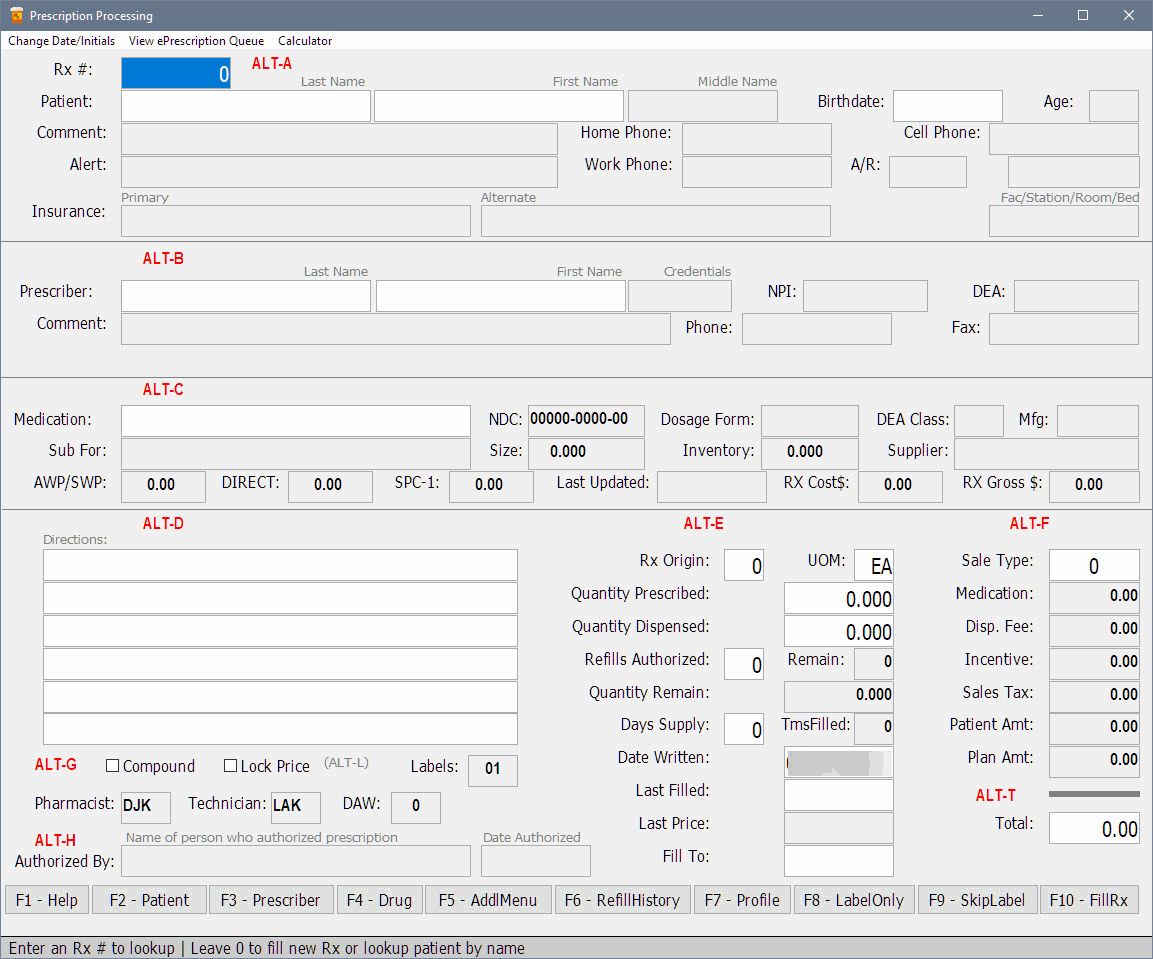This screenshot has height=959, width=1153.
Task: Click the Sale Type field
Action: pyautogui.click(x=1094, y=565)
